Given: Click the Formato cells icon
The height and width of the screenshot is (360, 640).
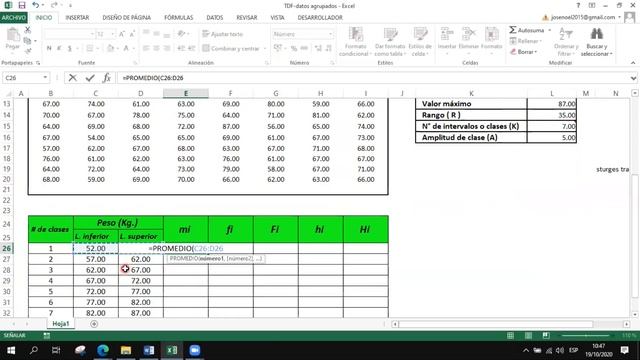Looking at the screenshot, I should click(491, 34).
